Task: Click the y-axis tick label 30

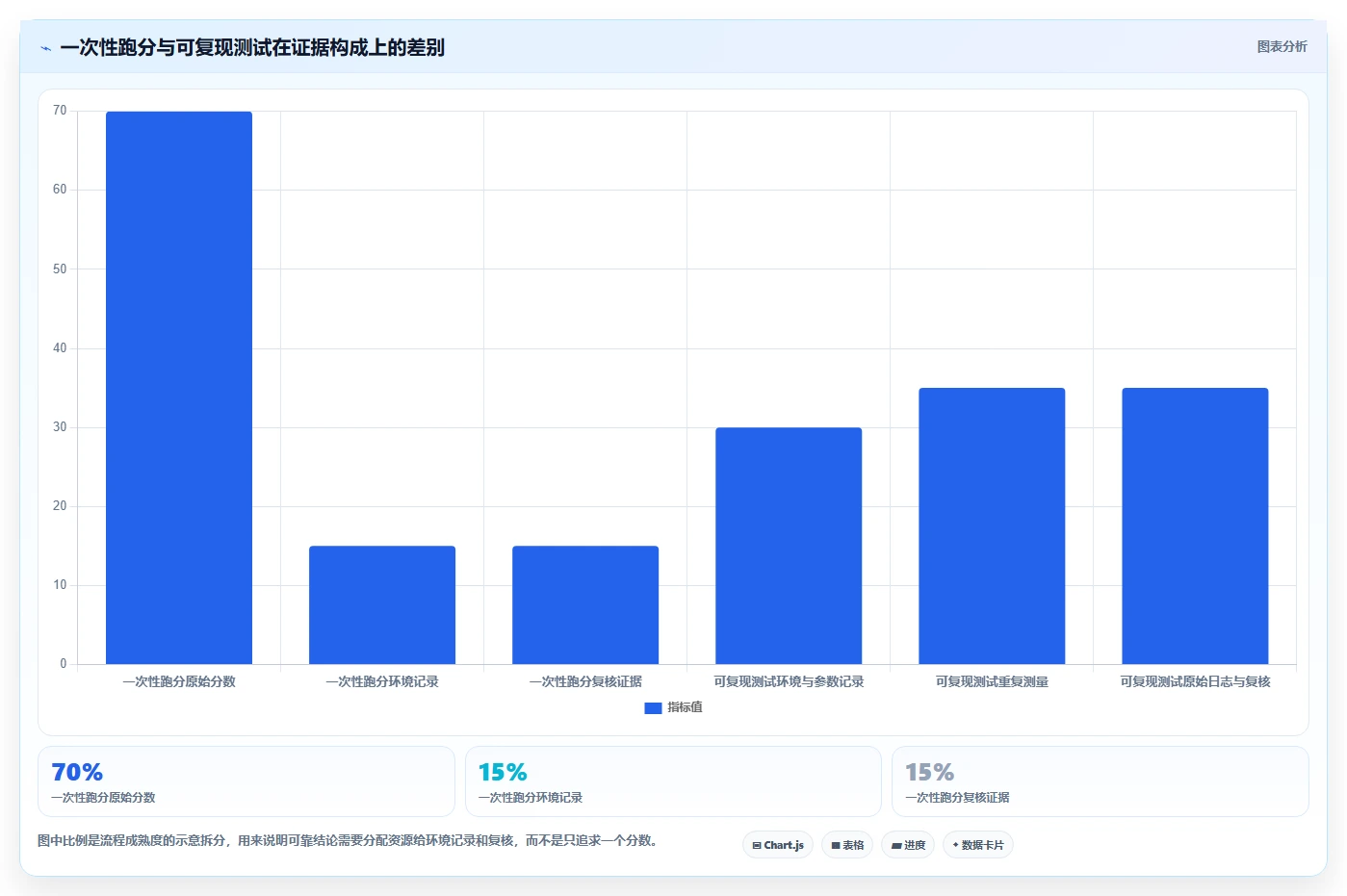Action: point(60,427)
